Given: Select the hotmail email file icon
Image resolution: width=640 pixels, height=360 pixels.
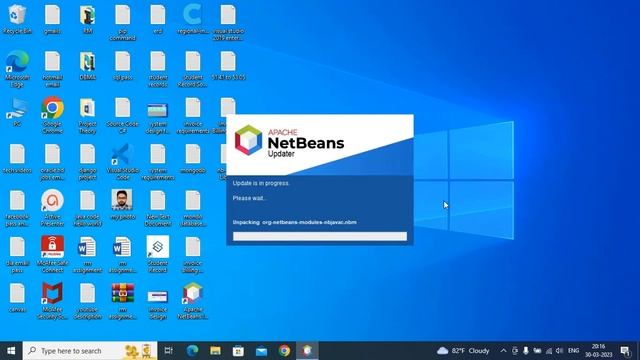Looking at the screenshot, I should tap(52, 69).
